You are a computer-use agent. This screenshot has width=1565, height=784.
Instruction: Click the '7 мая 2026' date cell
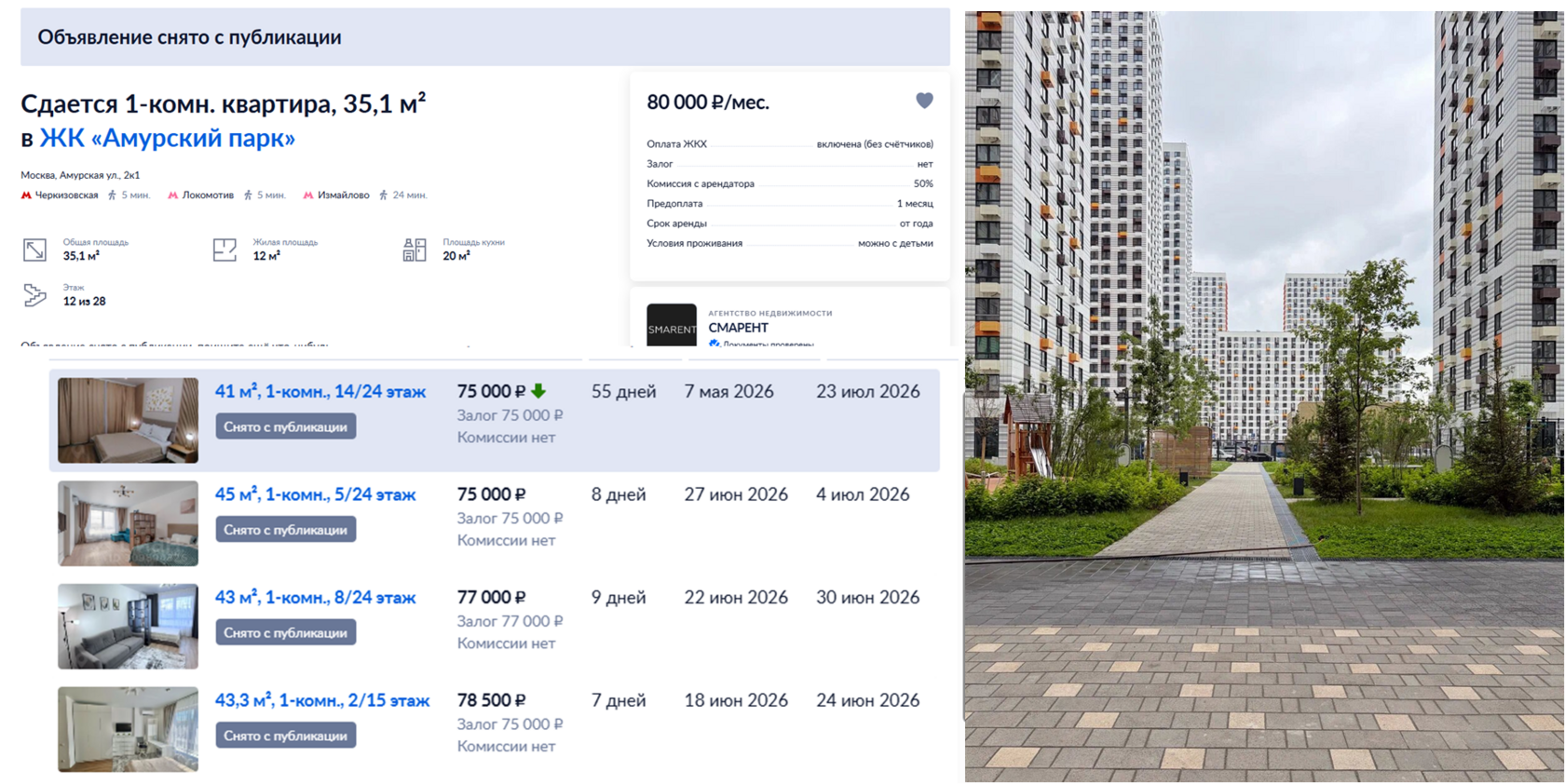point(729,392)
